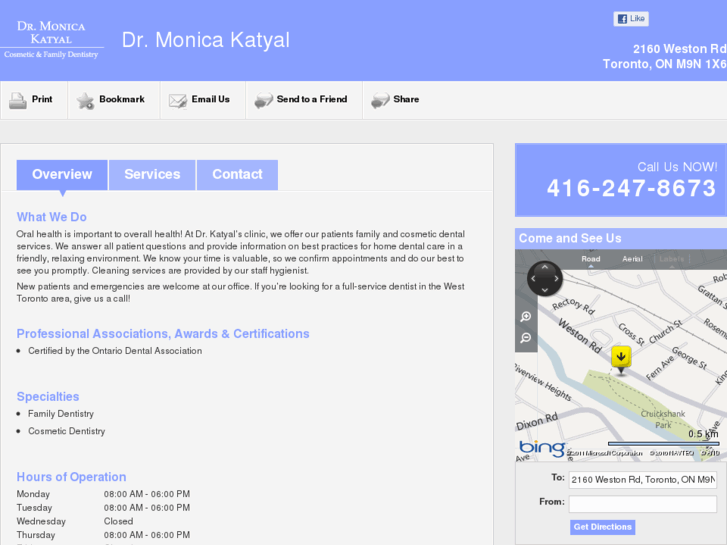Viewport: 727px width, 545px height.
Task: Click the Get Directions button
Action: pyautogui.click(x=602, y=527)
